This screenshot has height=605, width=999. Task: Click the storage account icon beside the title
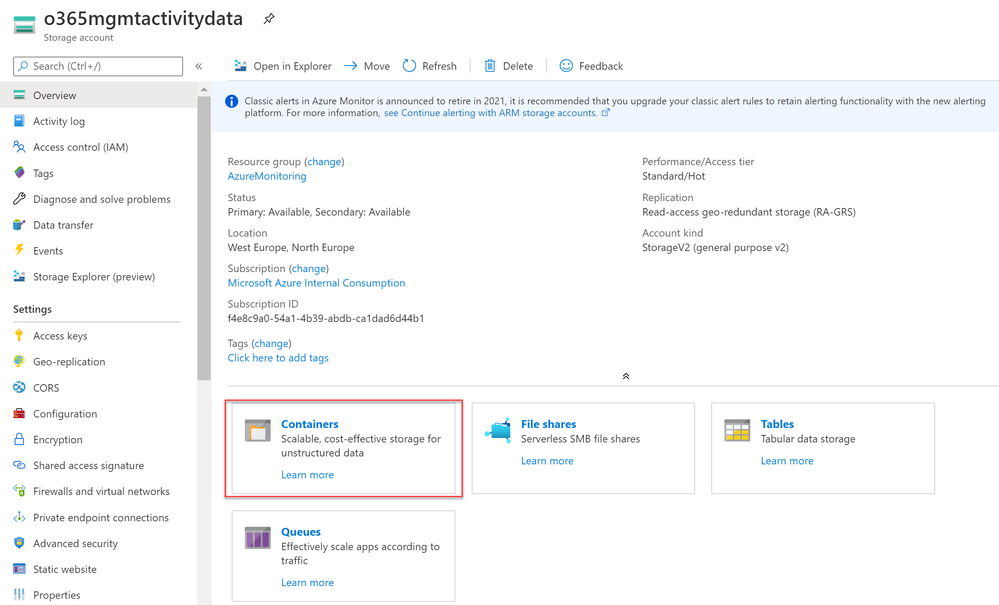24,25
